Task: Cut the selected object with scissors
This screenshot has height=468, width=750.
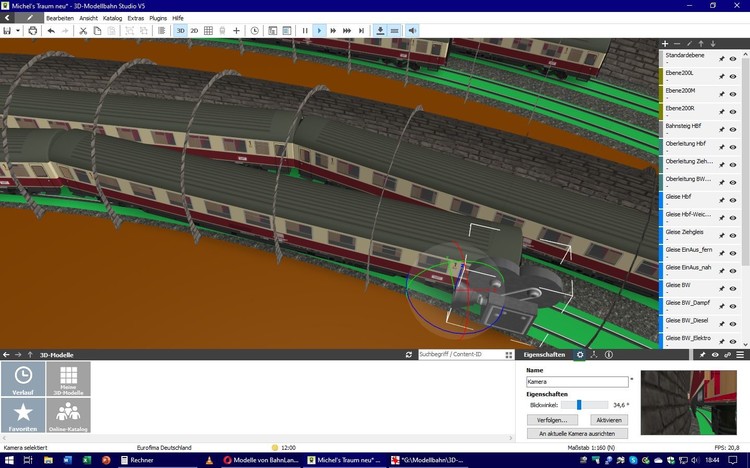Action: click(83, 31)
